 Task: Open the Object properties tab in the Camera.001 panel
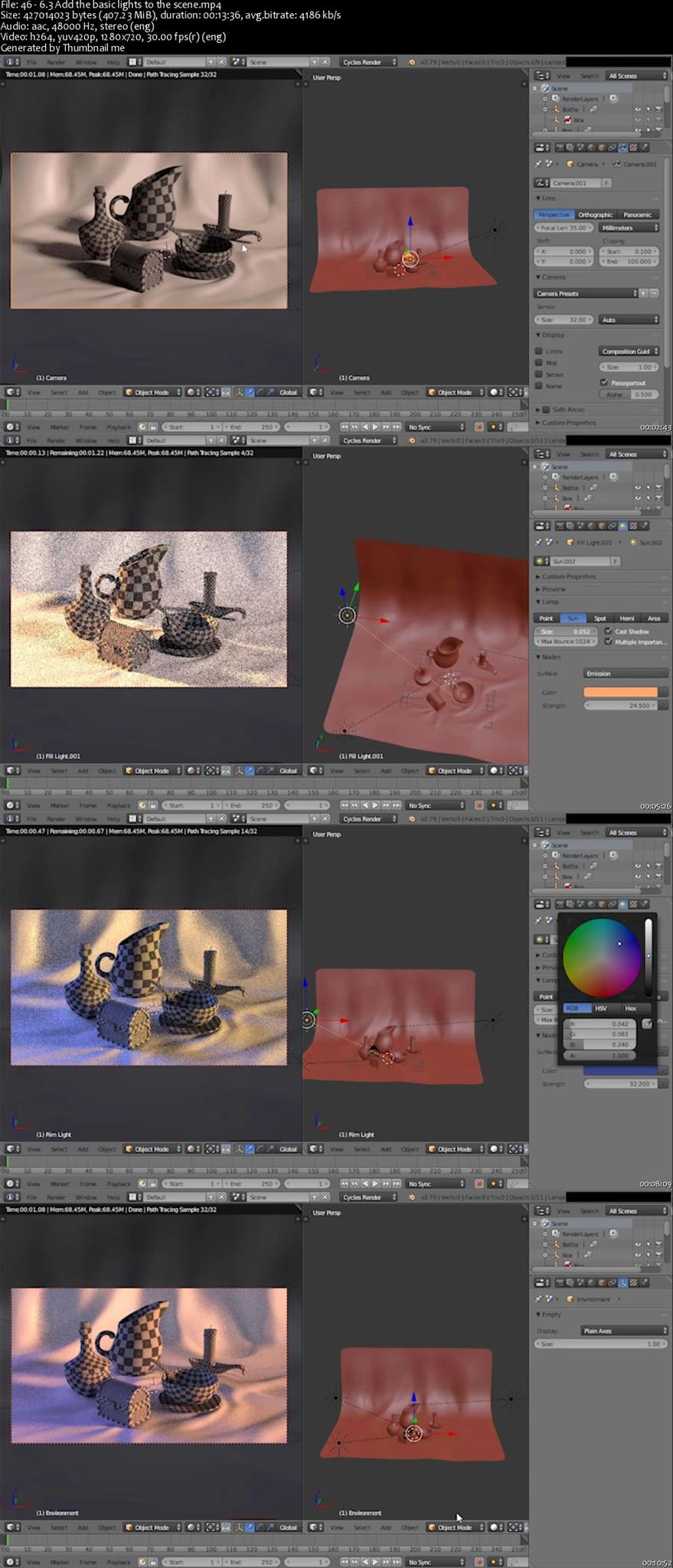[x=602, y=147]
